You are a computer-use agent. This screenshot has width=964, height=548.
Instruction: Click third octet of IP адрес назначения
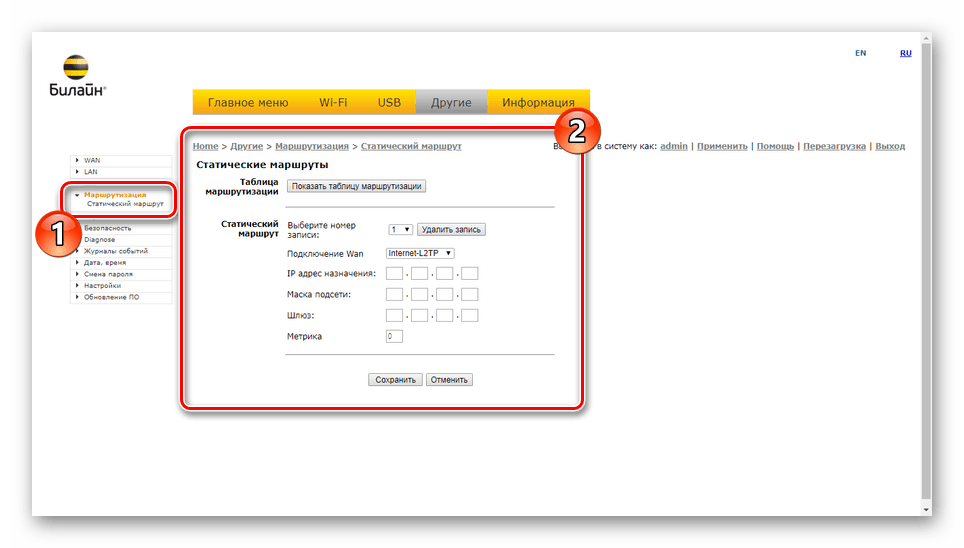click(444, 274)
